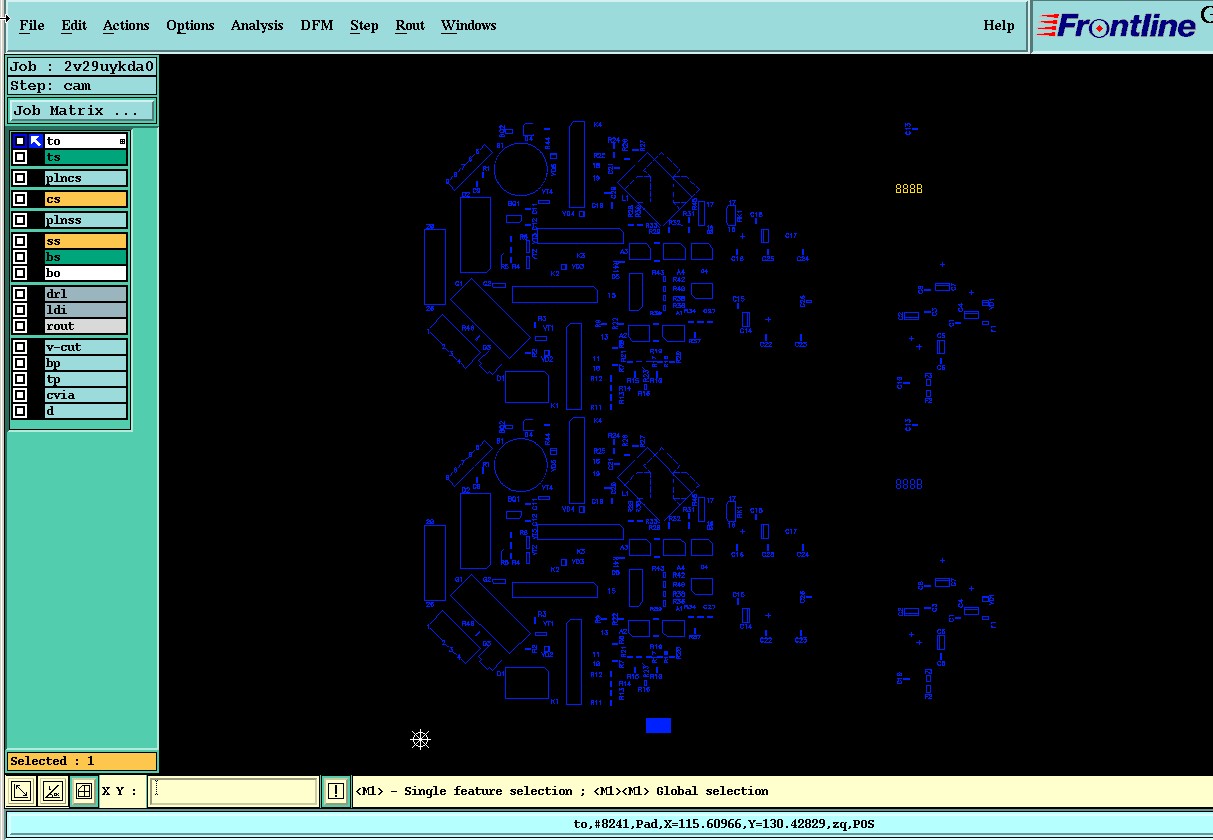This screenshot has width=1213, height=840.
Task: Select the green 'bs' layer name
Action: pyautogui.click(x=86, y=257)
